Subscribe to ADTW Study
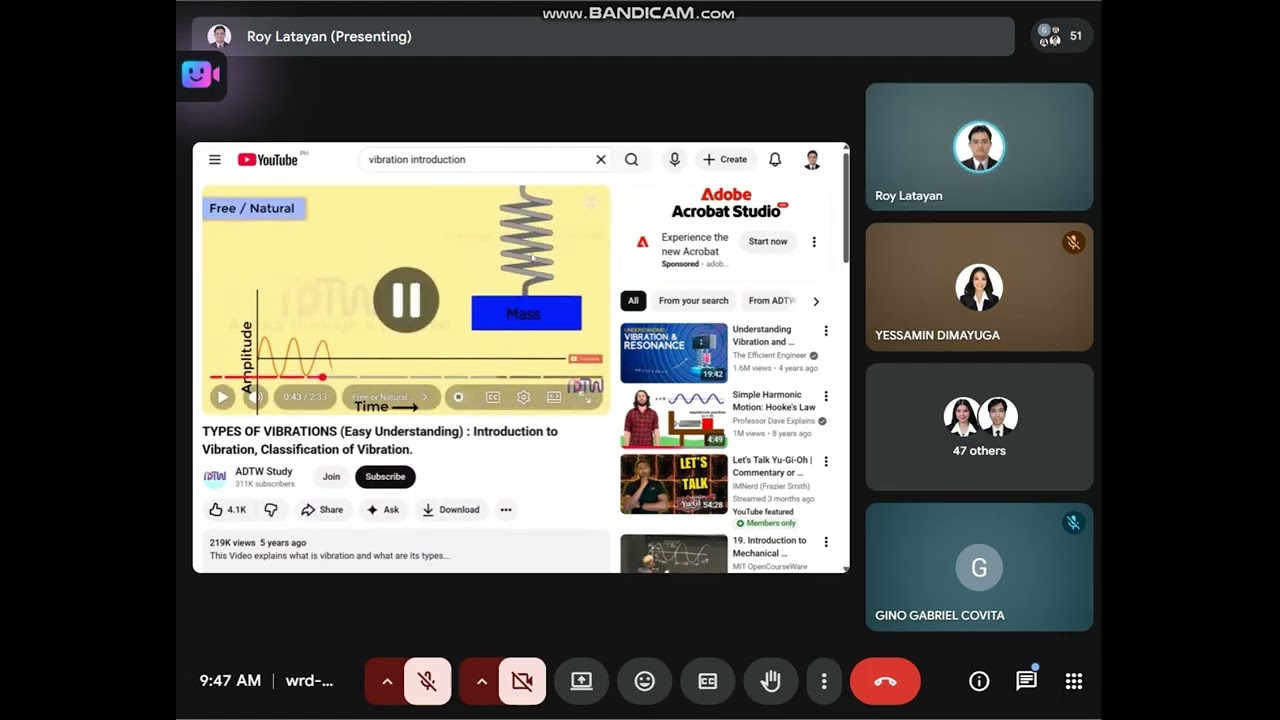Screen dimensions: 1280x720 pyautogui.click(x=385, y=477)
